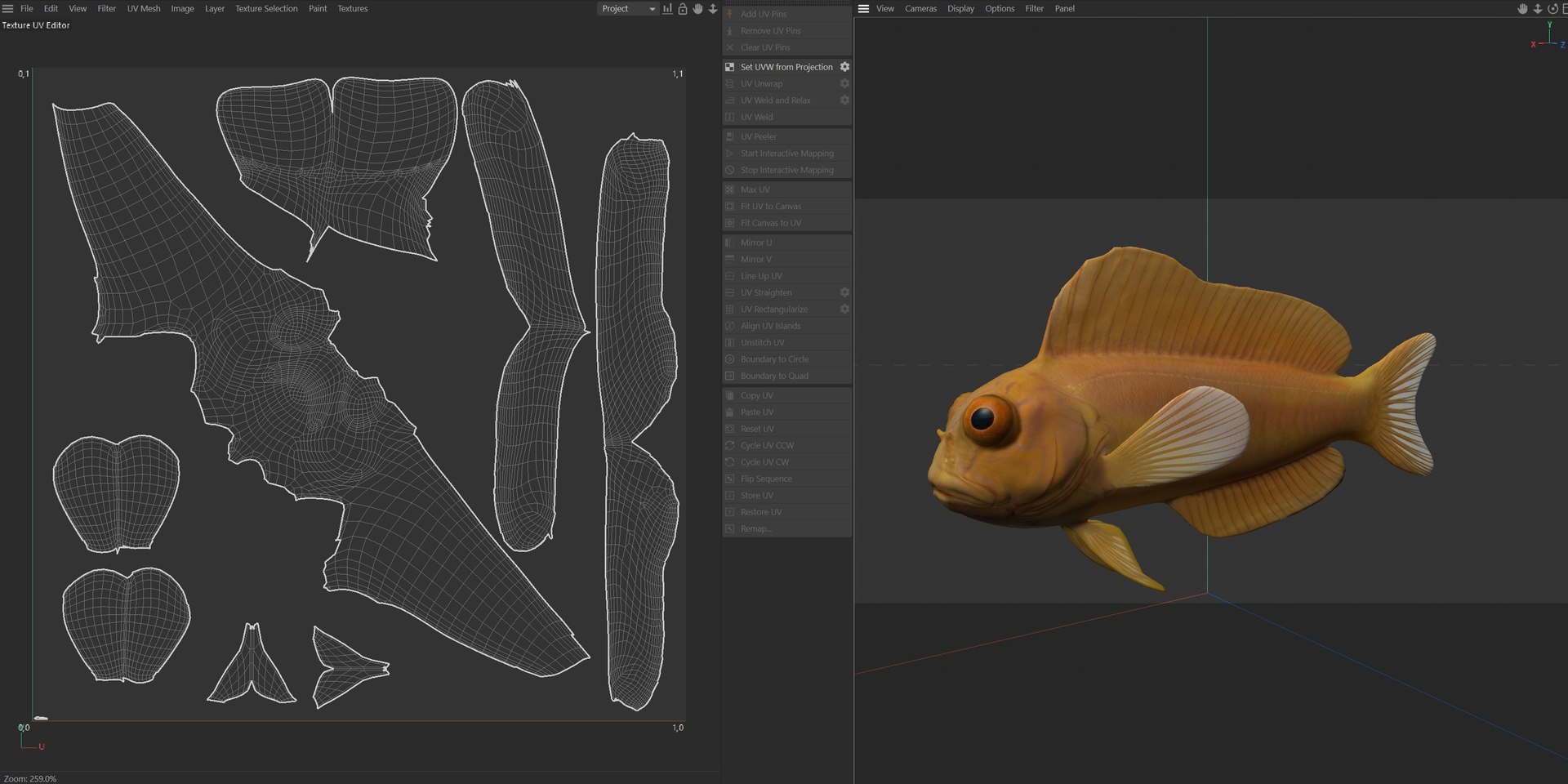Open Set UVW from Projection settings gear

pos(844,67)
